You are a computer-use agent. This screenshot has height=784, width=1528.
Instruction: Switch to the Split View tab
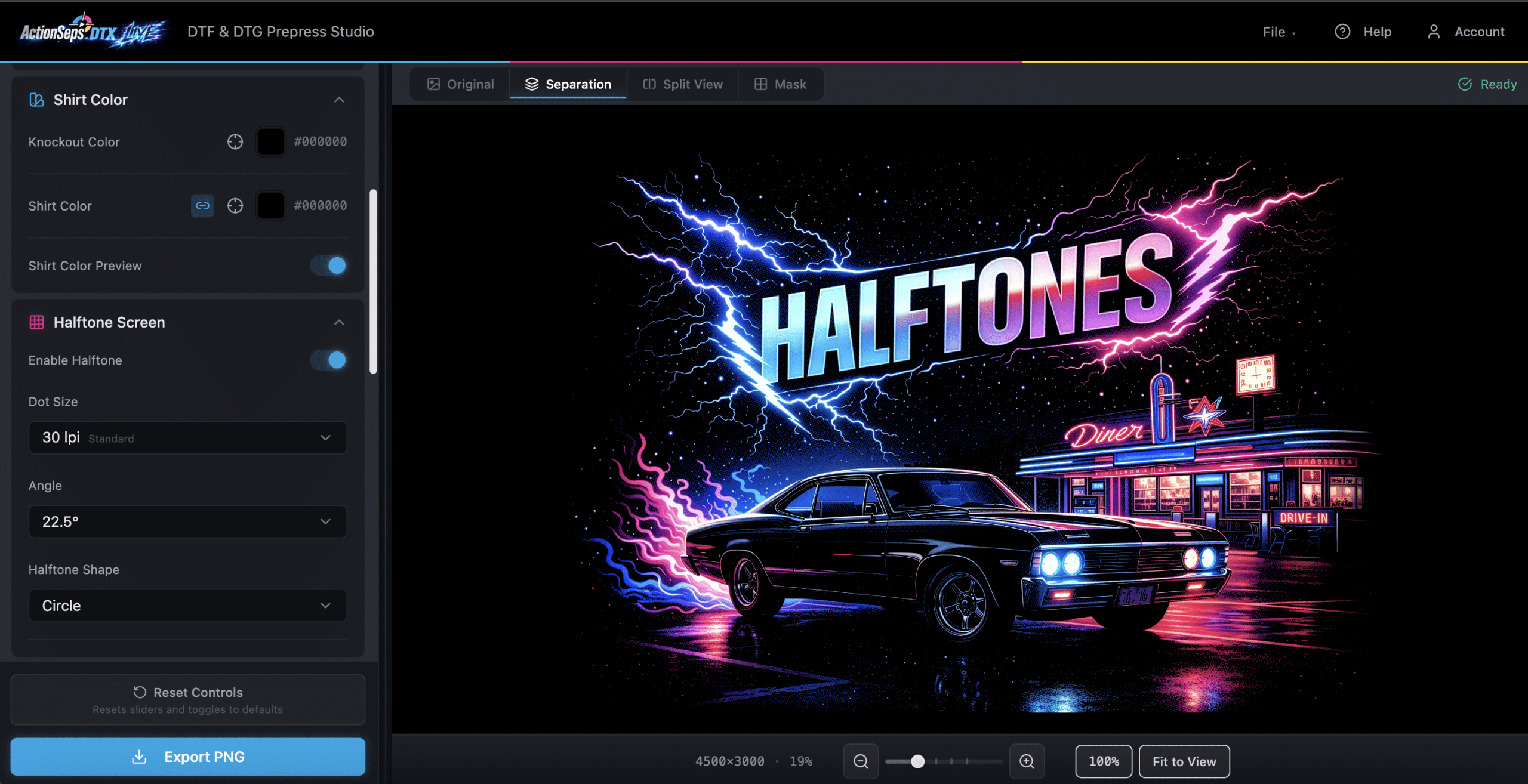click(x=683, y=84)
